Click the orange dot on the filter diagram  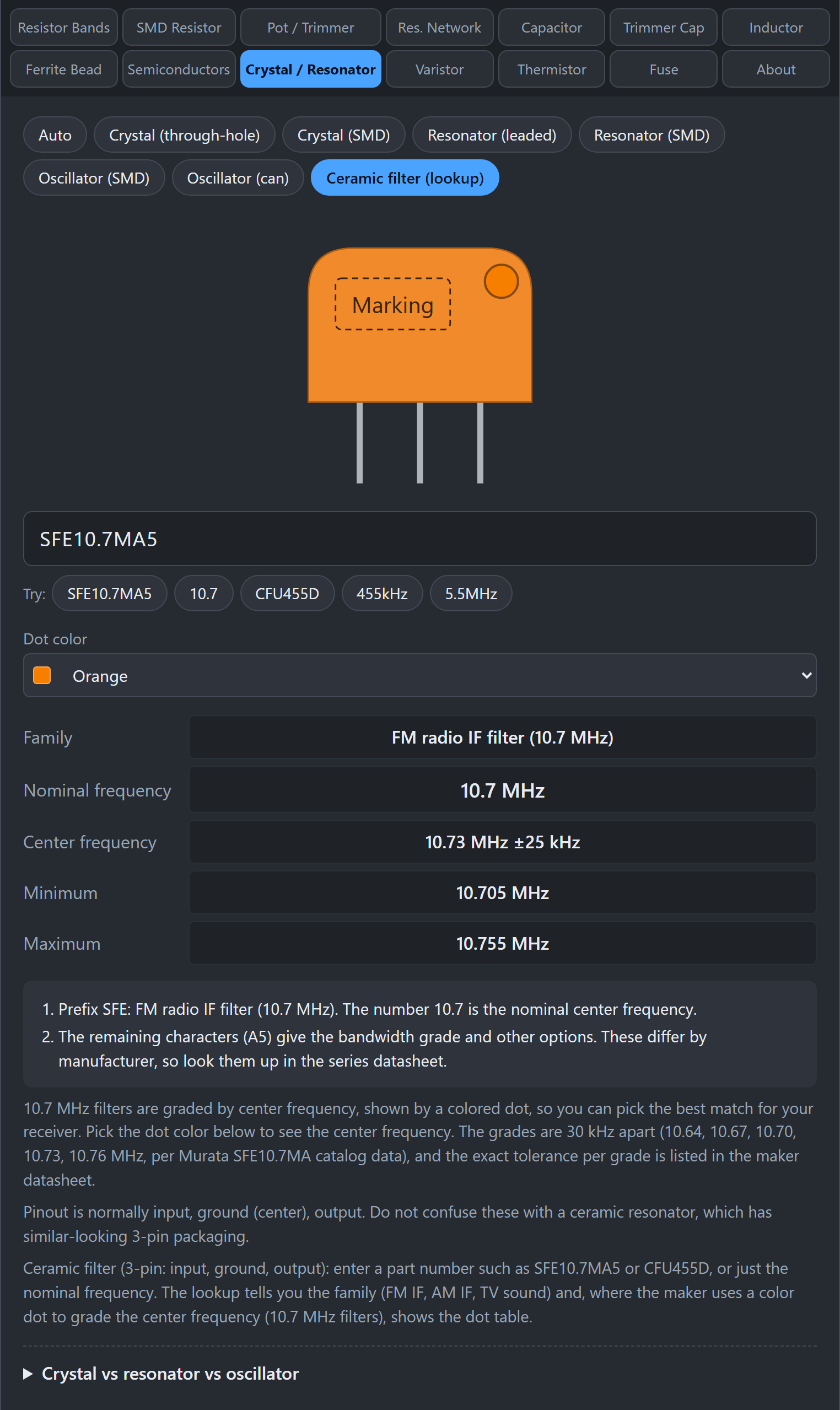(x=501, y=281)
